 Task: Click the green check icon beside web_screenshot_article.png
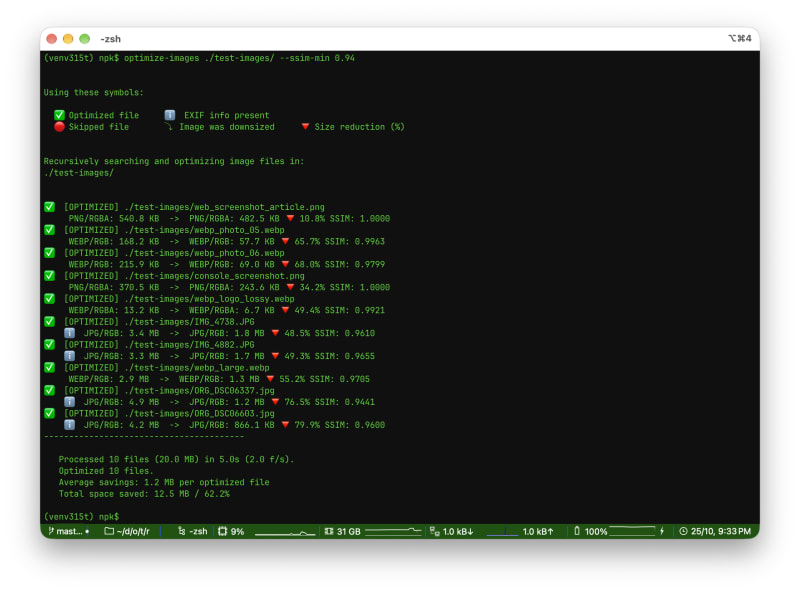click(x=49, y=207)
